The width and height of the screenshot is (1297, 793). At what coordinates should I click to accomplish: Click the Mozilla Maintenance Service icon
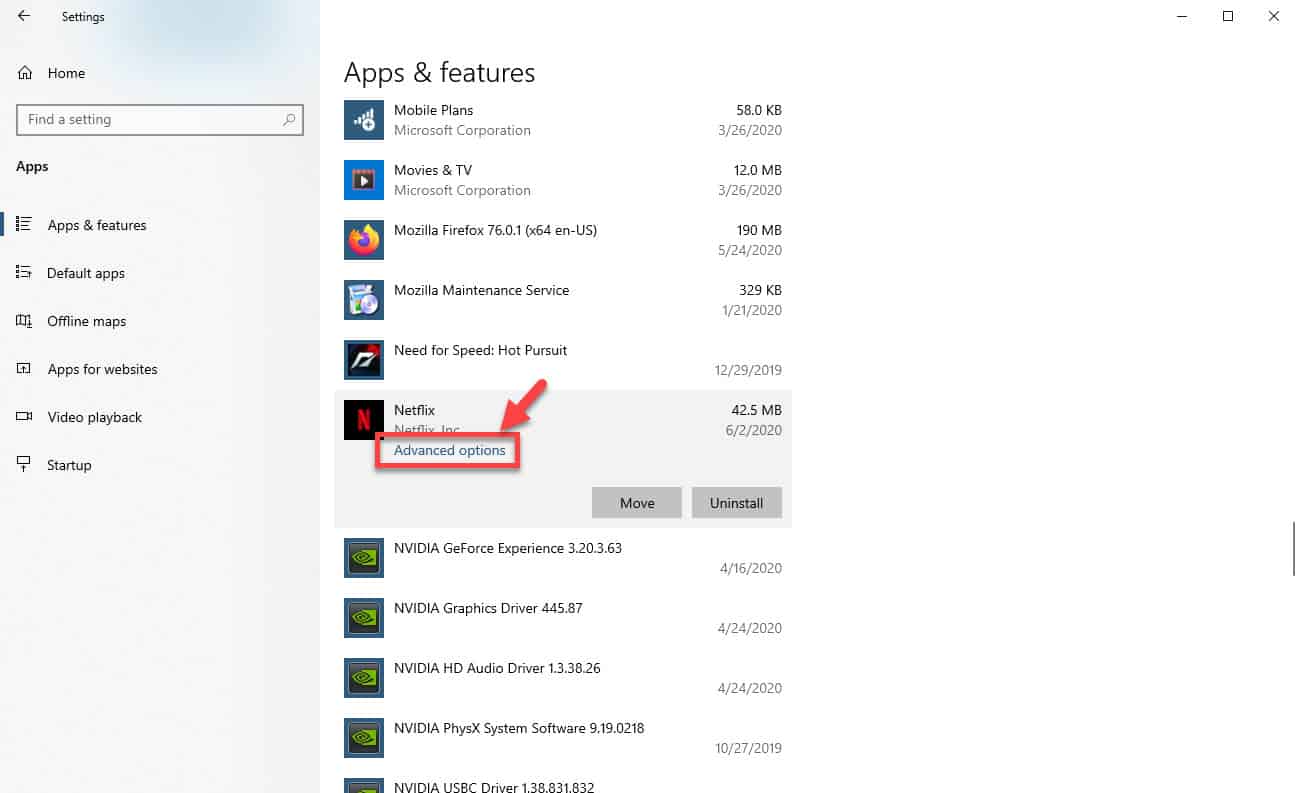[364, 300]
